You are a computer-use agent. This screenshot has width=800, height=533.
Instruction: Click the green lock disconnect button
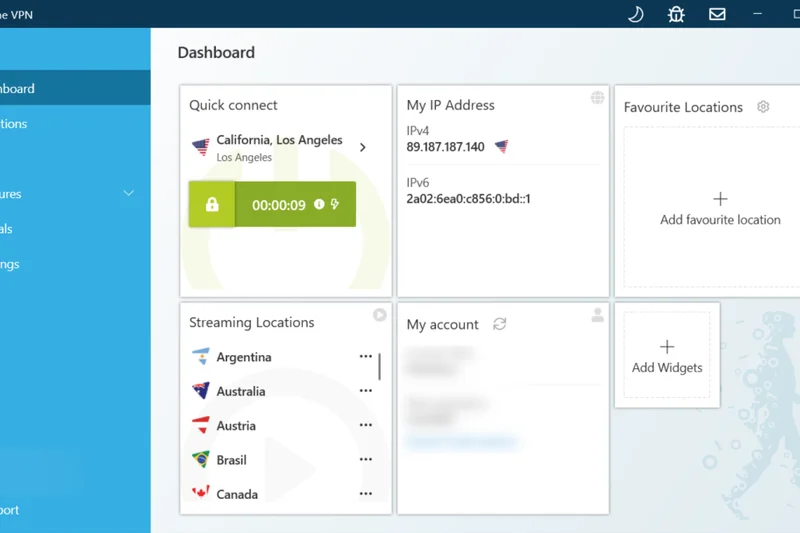(212, 204)
